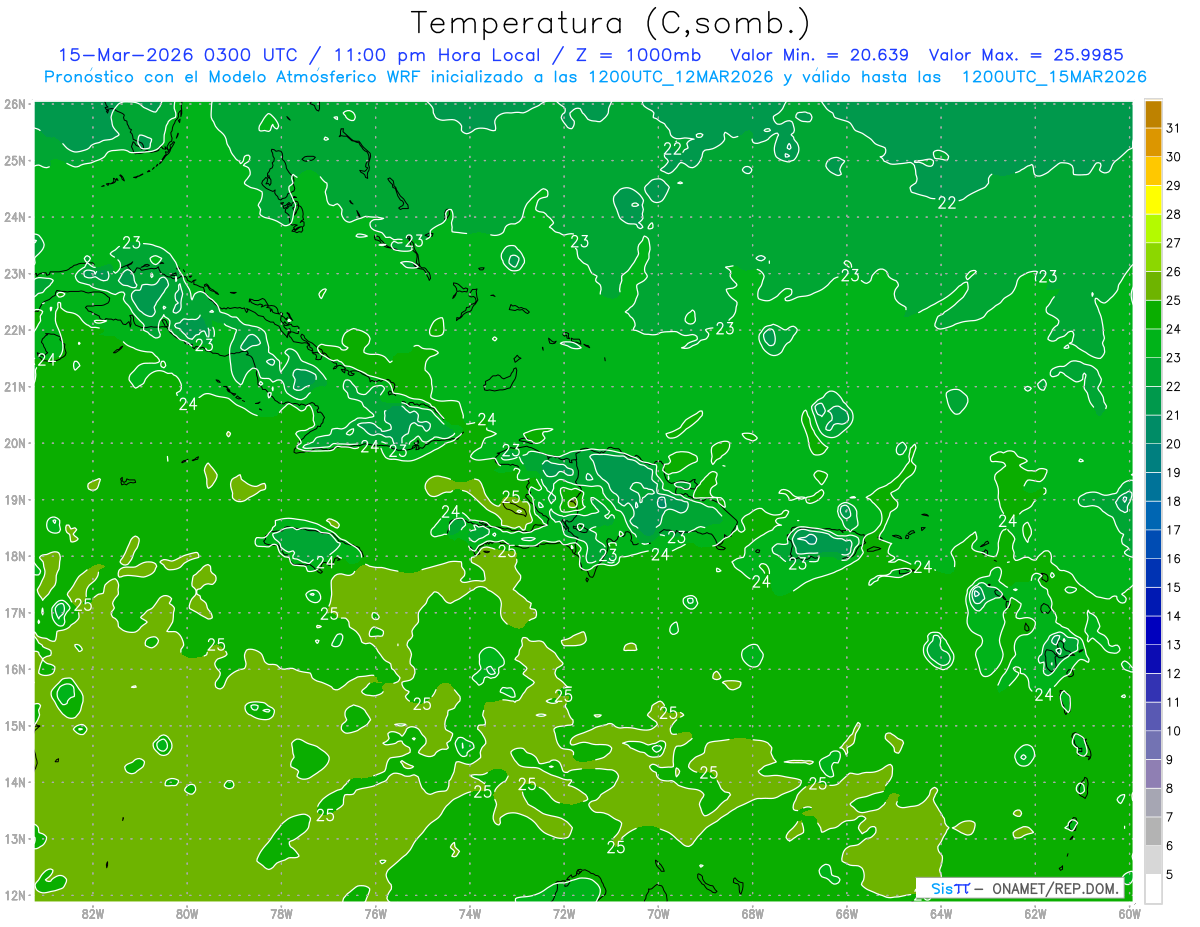Select the colorbar swatch between 25 and 26

[x=1153, y=285]
